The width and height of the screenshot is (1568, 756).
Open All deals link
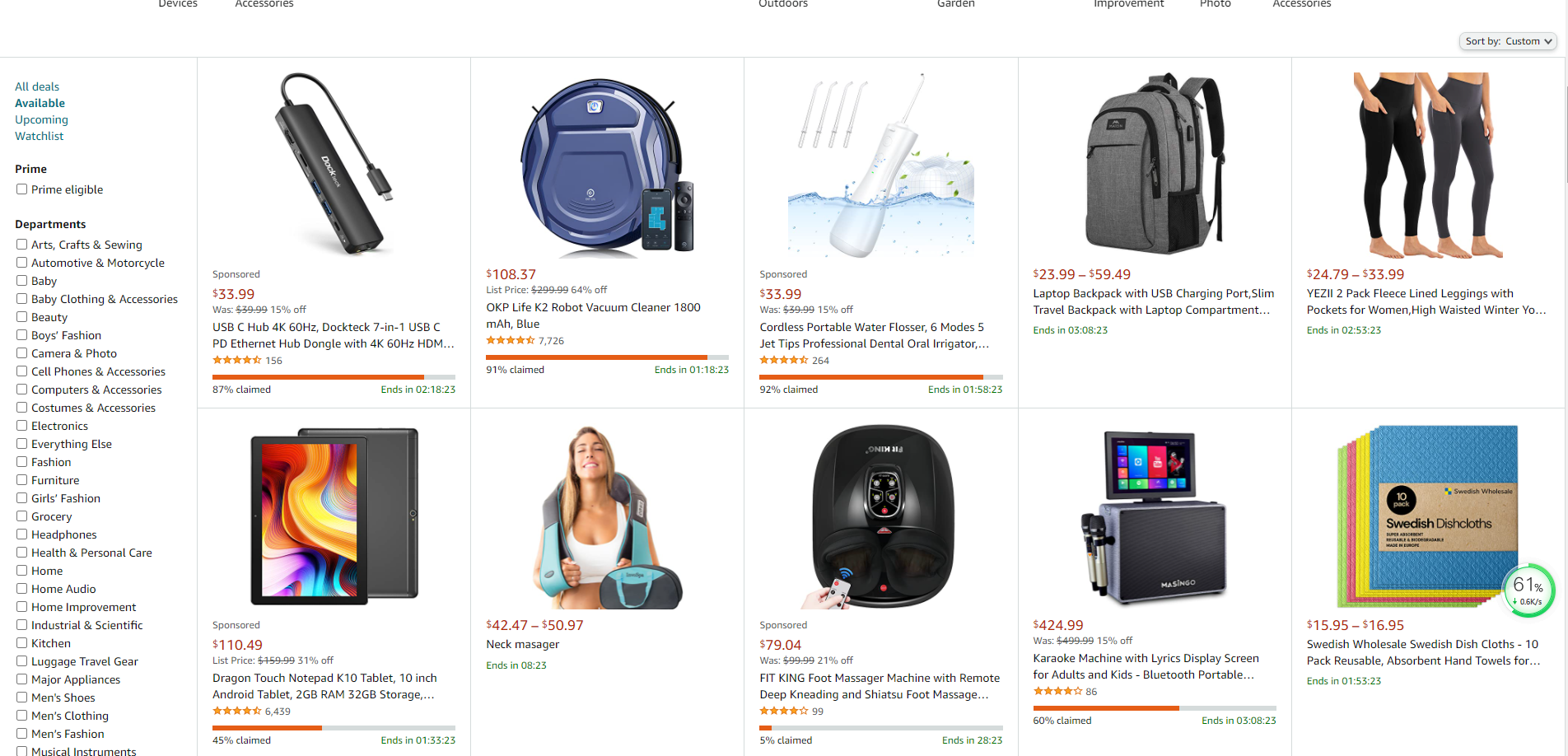pyautogui.click(x=37, y=86)
